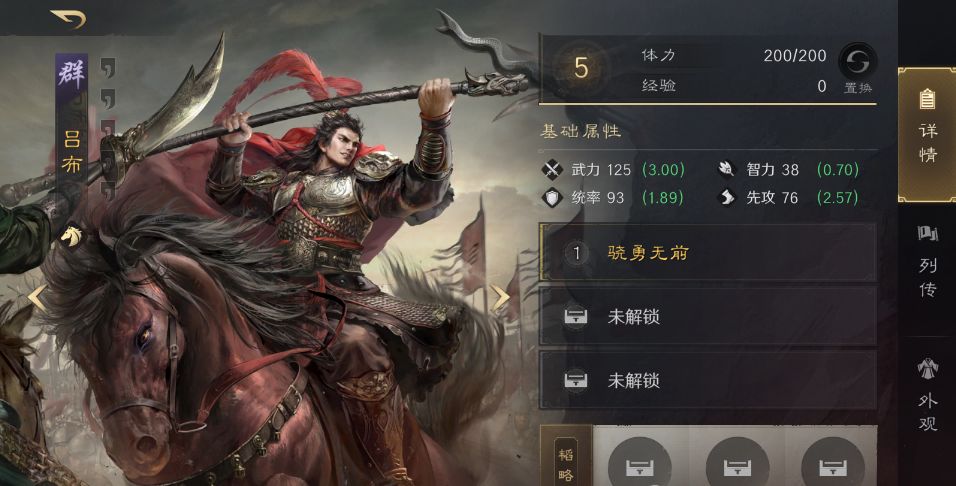Tap the first 未解锁 locked skill

708,316
